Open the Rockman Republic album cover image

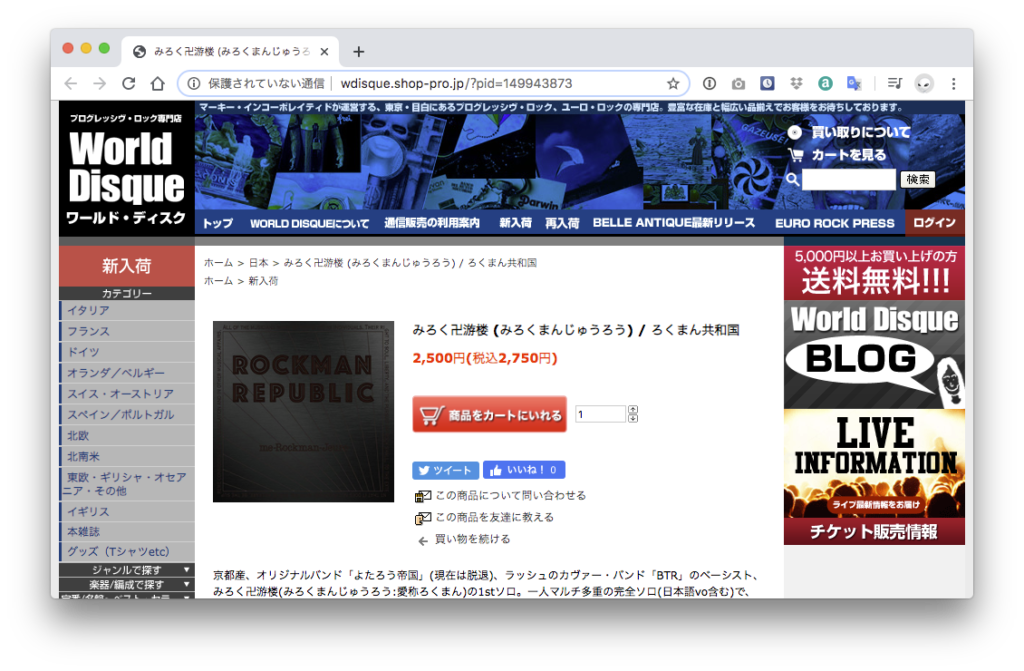(304, 412)
